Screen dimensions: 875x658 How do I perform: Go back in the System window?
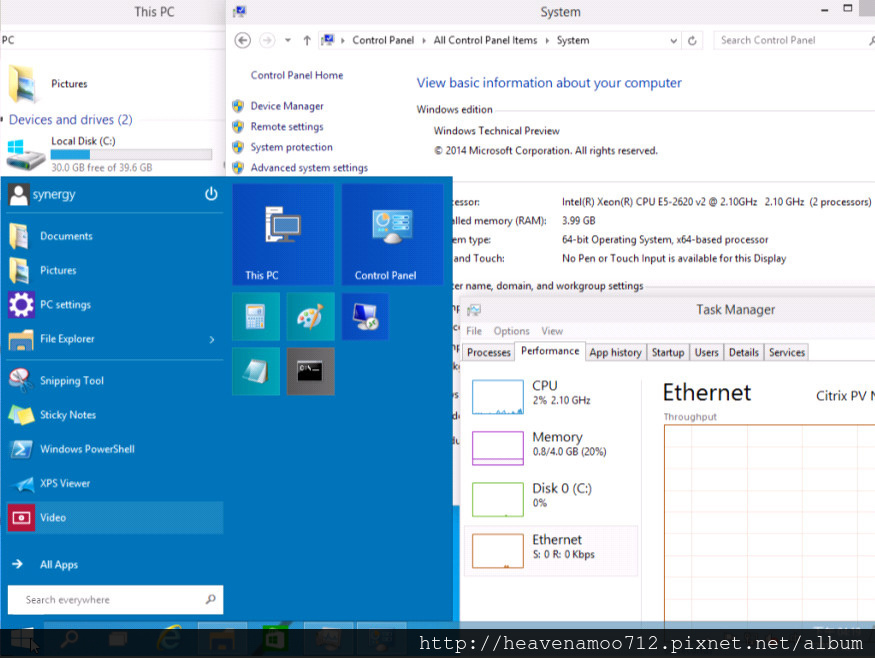click(x=242, y=40)
